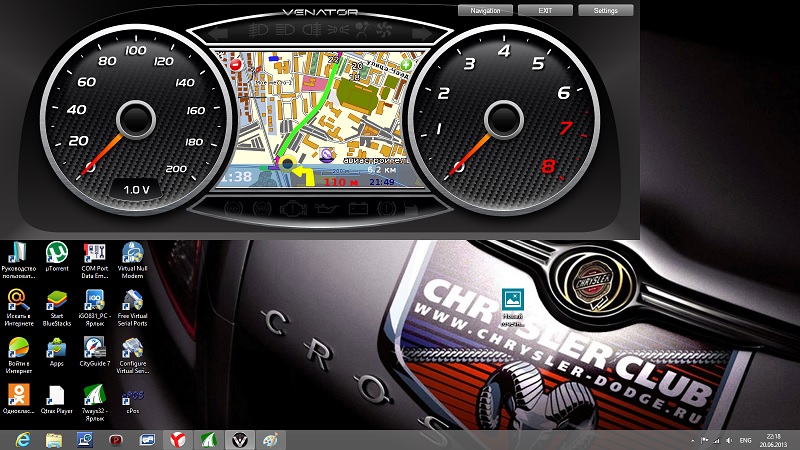800x450 pixels.
Task: Select the Новый image file on desktop
Action: point(513,307)
